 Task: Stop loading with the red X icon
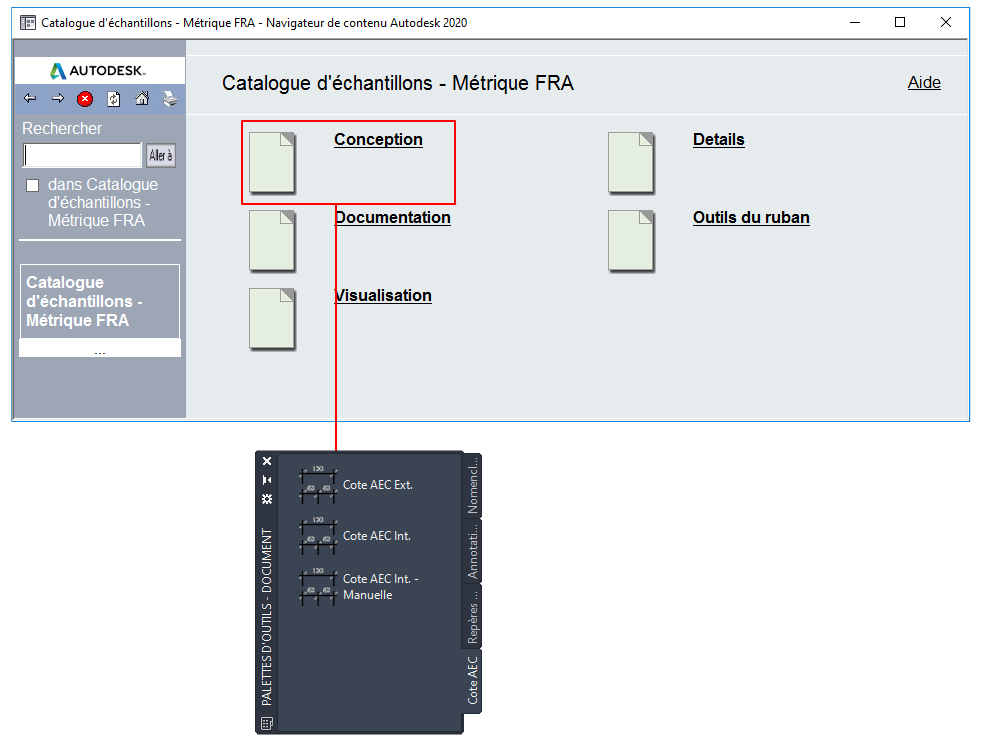[85, 99]
